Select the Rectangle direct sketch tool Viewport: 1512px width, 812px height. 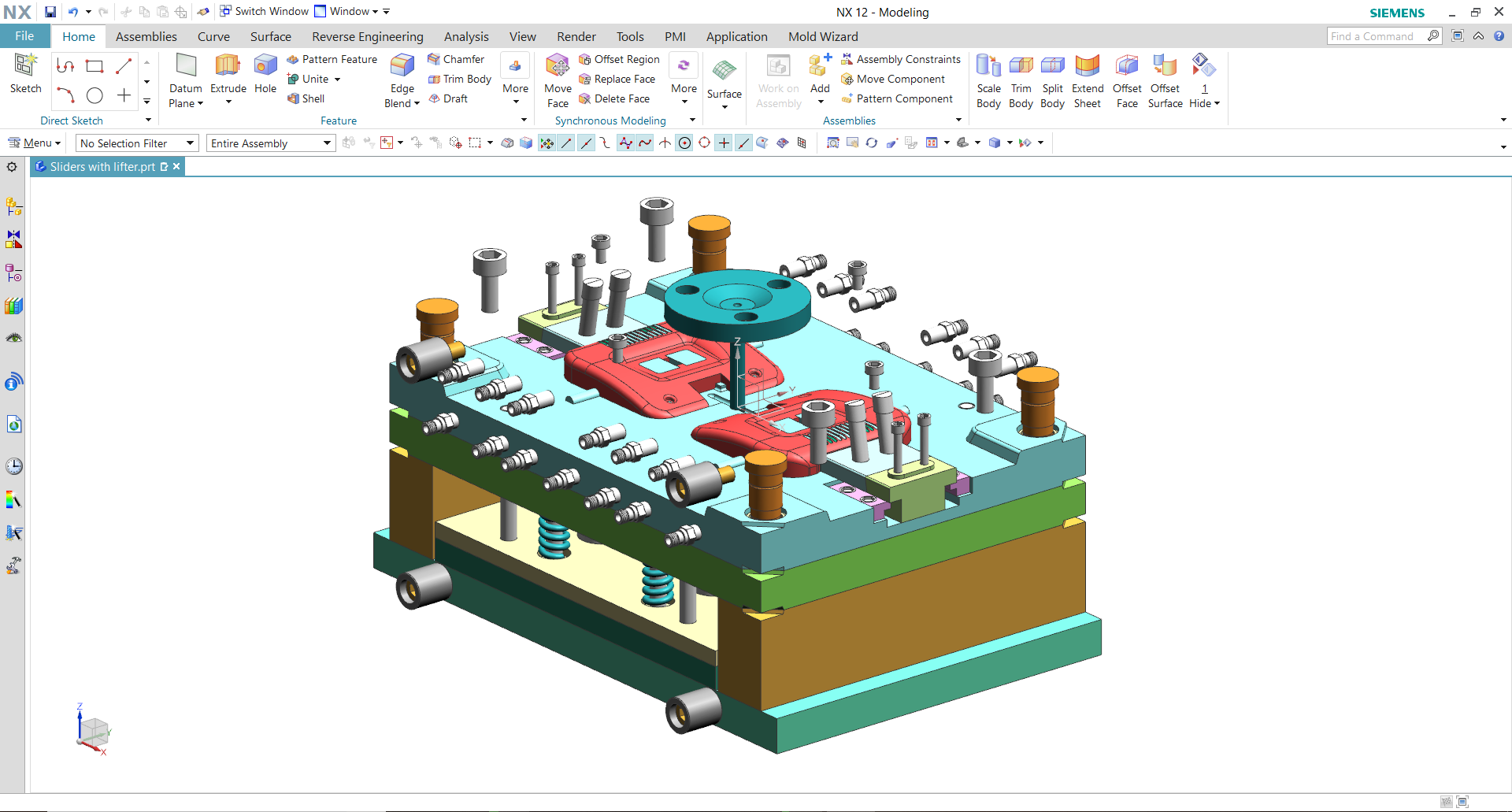(94, 66)
